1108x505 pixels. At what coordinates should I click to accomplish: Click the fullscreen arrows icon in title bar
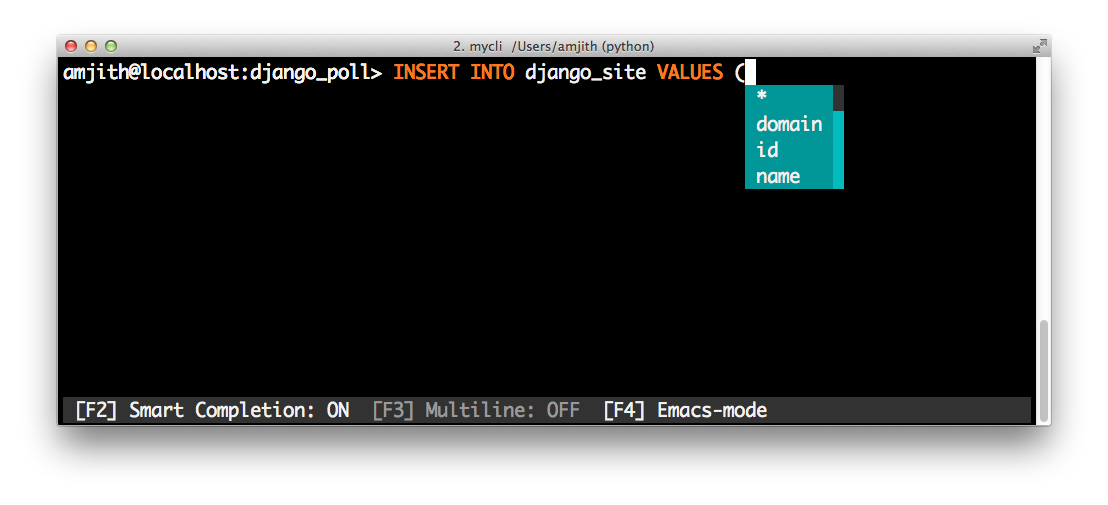click(1039, 46)
